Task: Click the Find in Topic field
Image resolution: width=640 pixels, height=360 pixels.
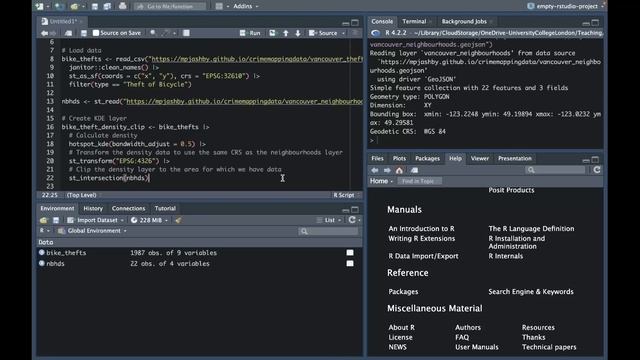Action: coord(419,181)
